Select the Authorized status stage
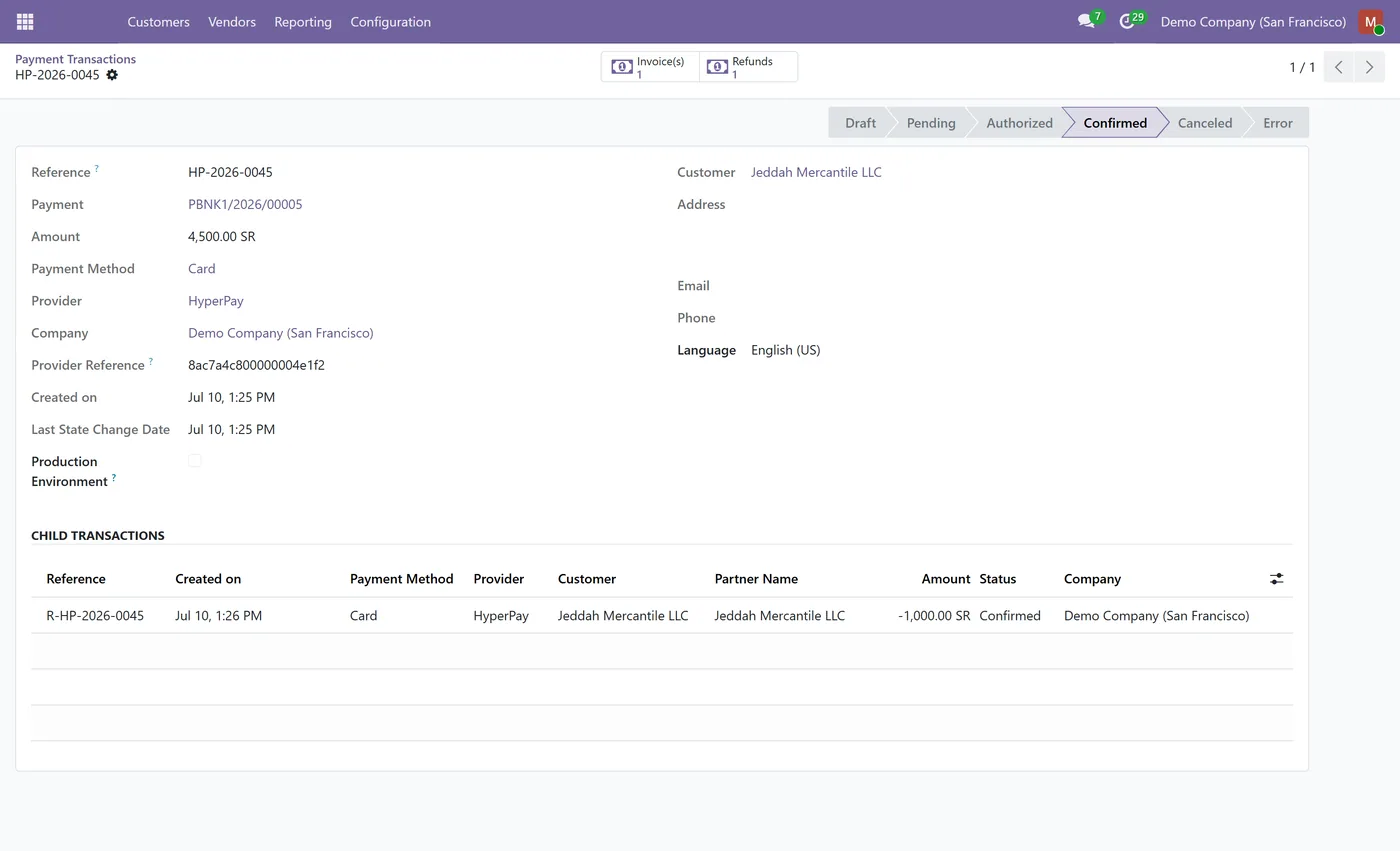Viewport: 1400px width, 851px height. pyautogui.click(x=1019, y=123)
